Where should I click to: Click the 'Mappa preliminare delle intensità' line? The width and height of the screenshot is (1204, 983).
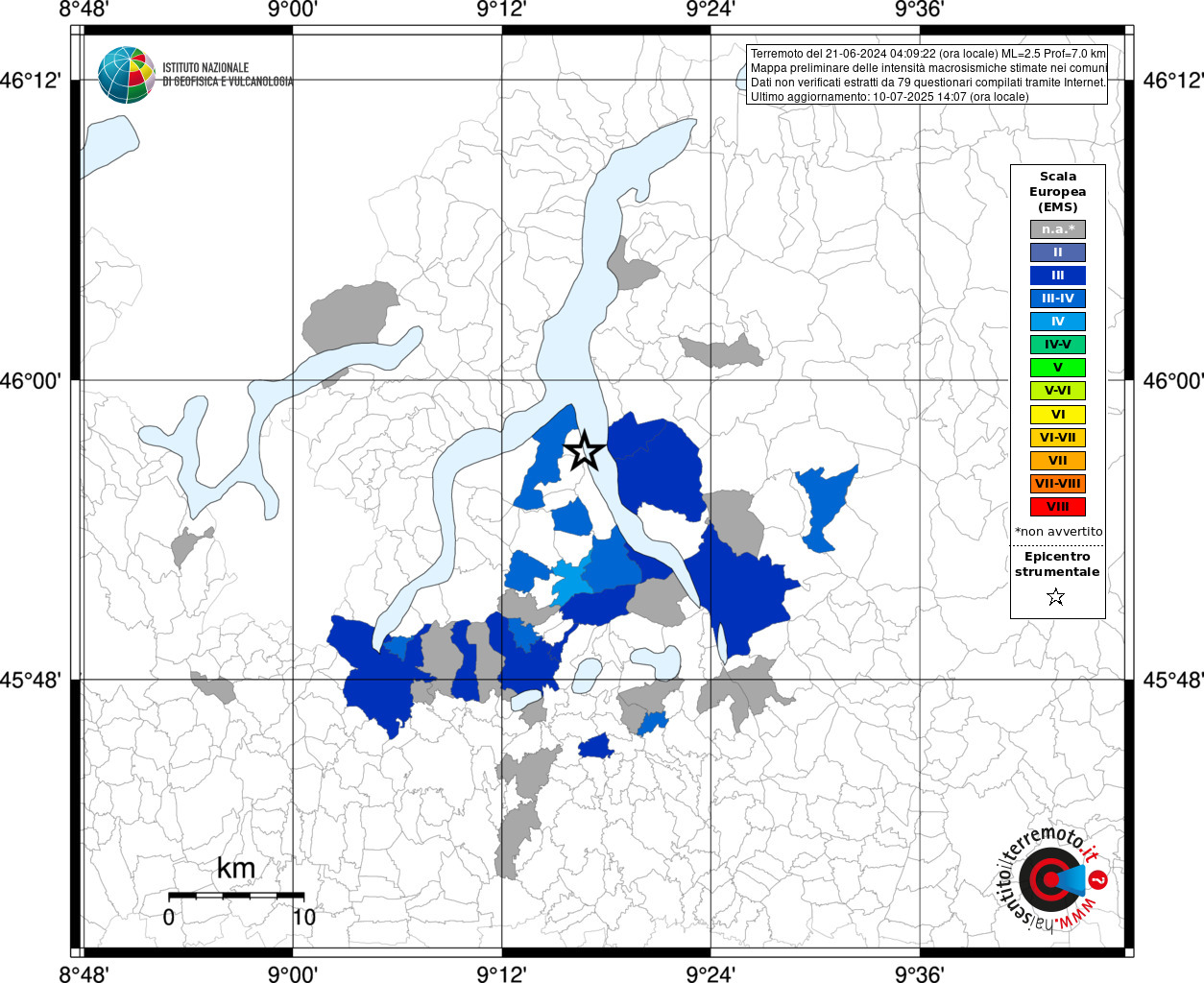coord(927,68)
